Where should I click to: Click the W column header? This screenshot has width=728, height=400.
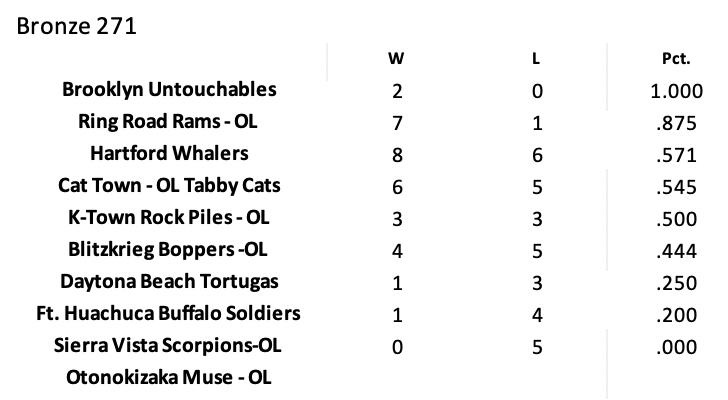tap(397, 60)
